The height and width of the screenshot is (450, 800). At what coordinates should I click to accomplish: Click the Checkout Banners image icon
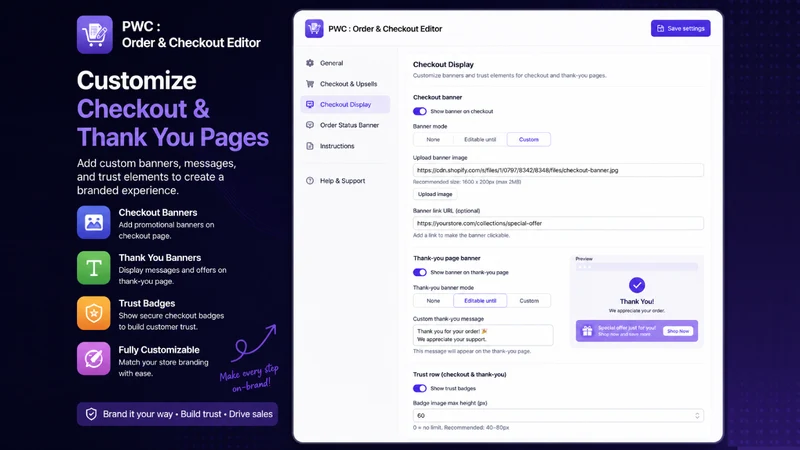(94, 222)
